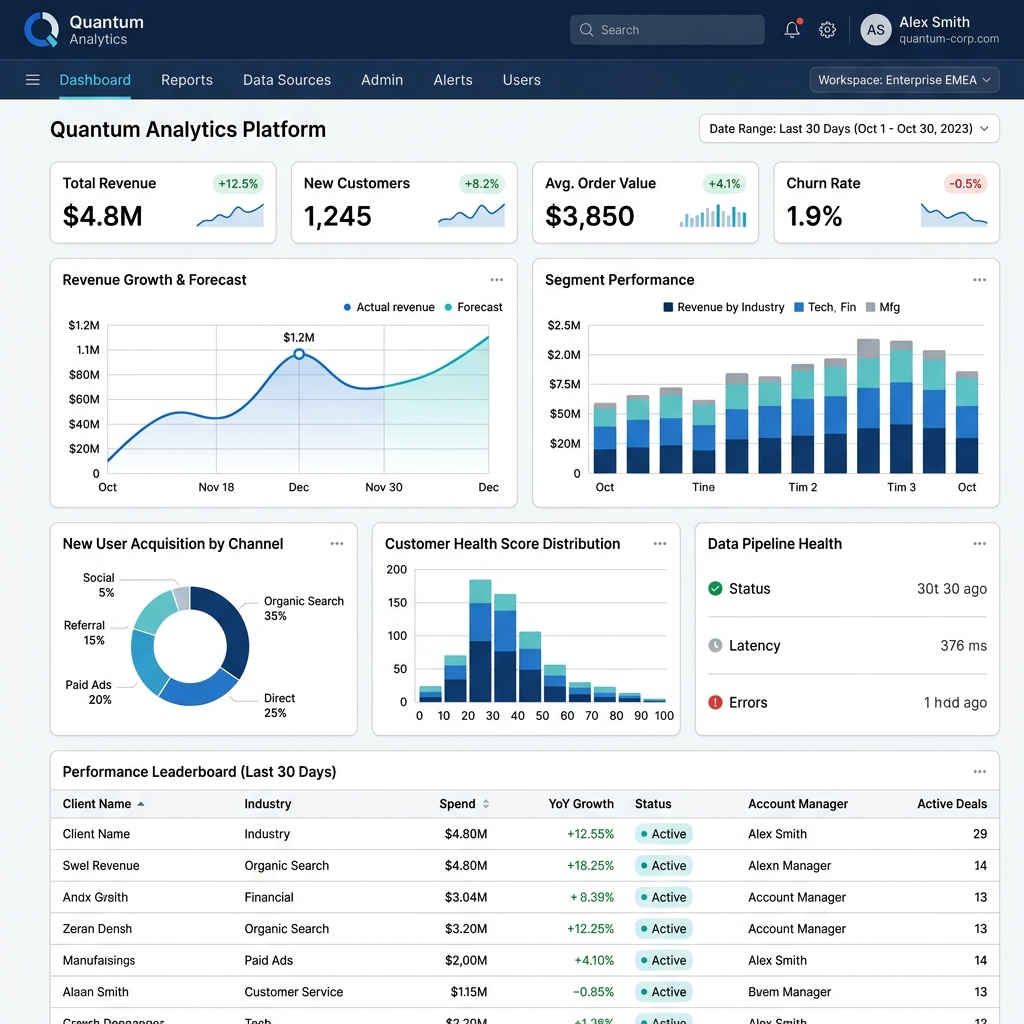Open the Users tab
The width and height of the screenshot is (1024, 1024).
click(521, 80)
